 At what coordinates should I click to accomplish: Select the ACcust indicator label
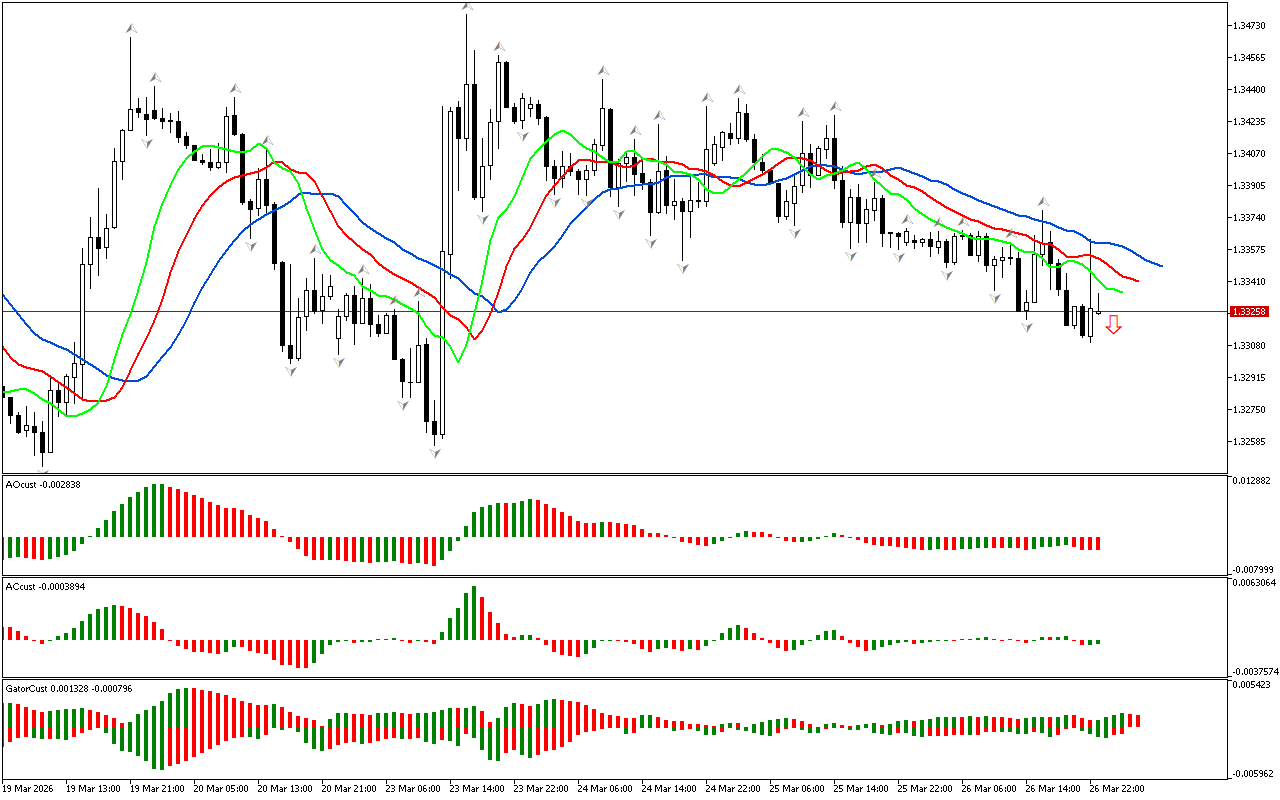43,586
